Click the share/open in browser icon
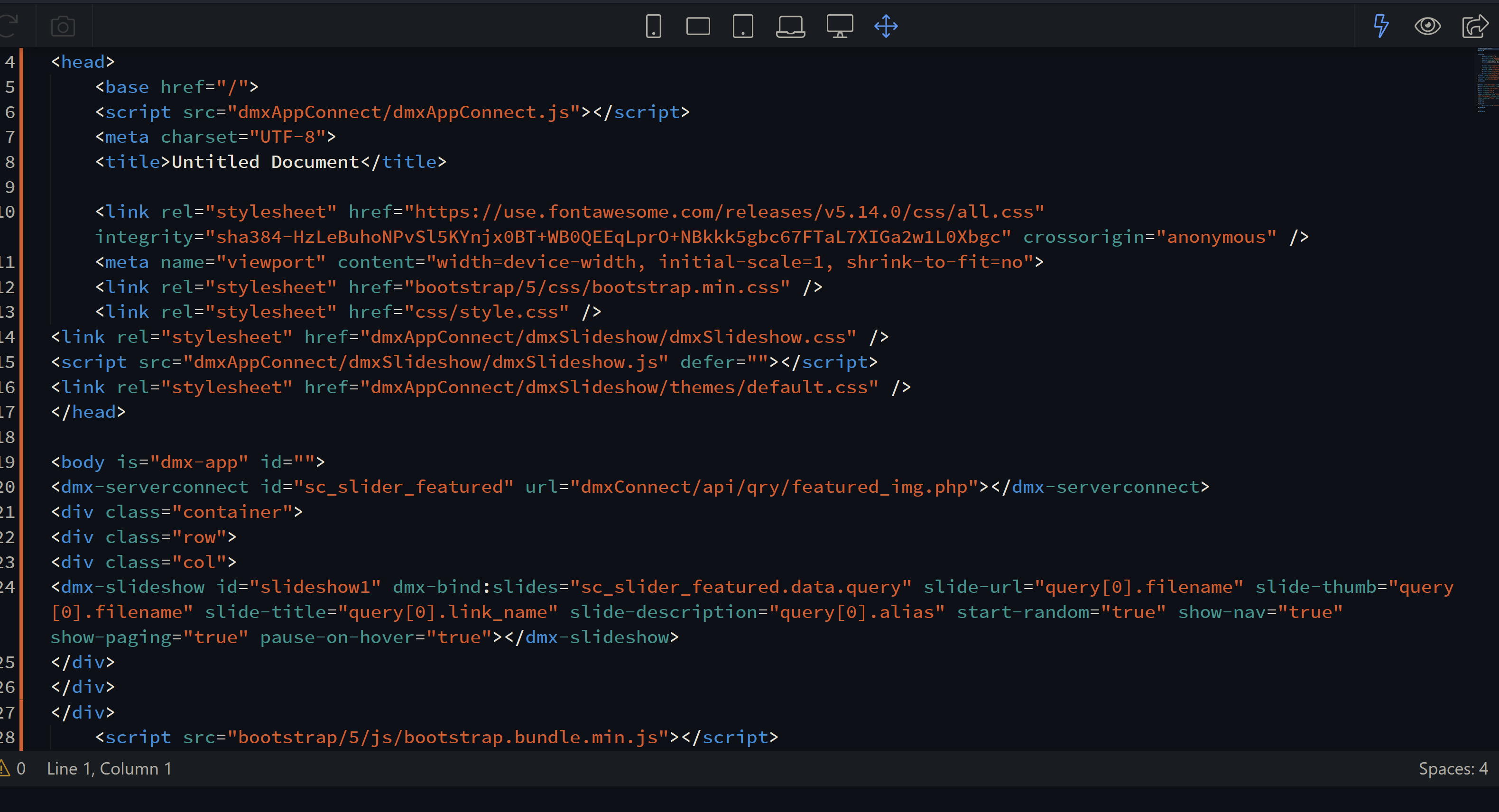1499x812 pixels. pyautogui.click(x=1474, y=26)
